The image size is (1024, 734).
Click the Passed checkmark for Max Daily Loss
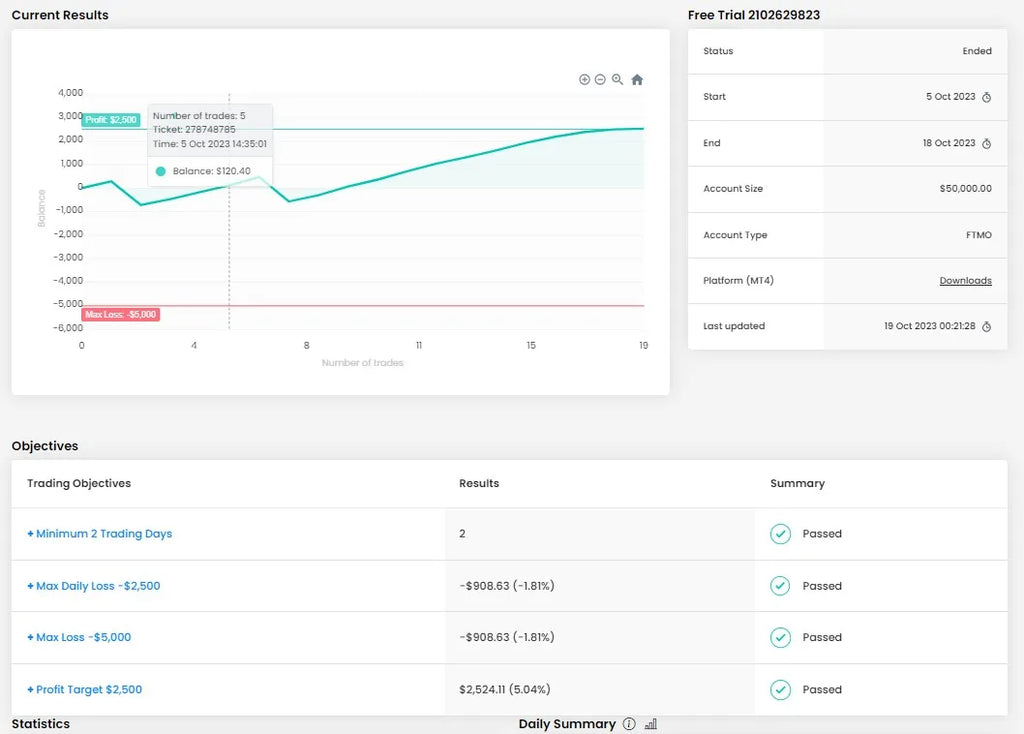point(780,586)
